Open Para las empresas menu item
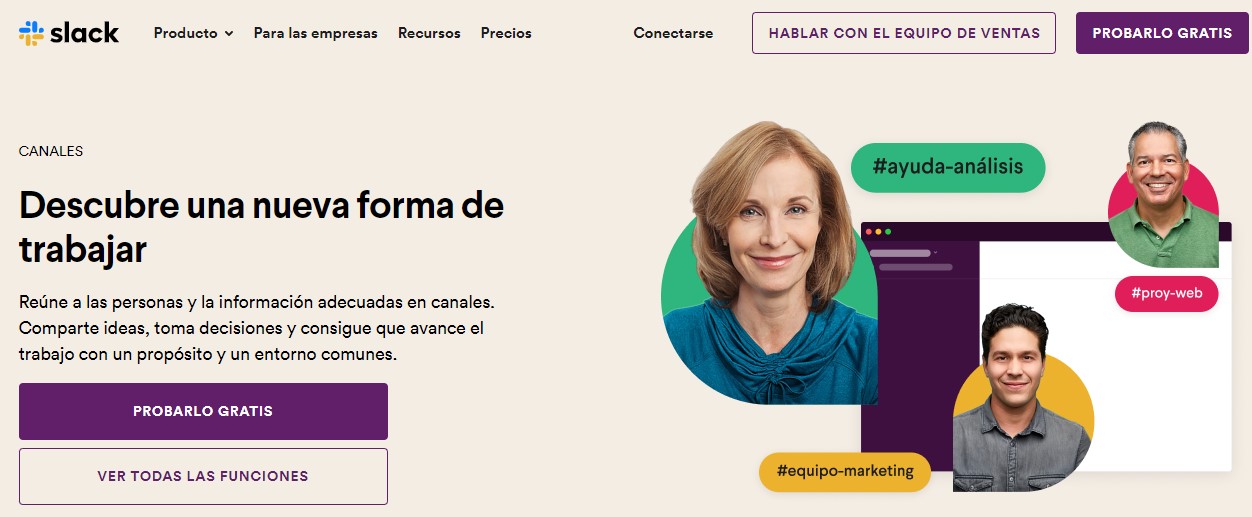 click(x=316, y=33)
